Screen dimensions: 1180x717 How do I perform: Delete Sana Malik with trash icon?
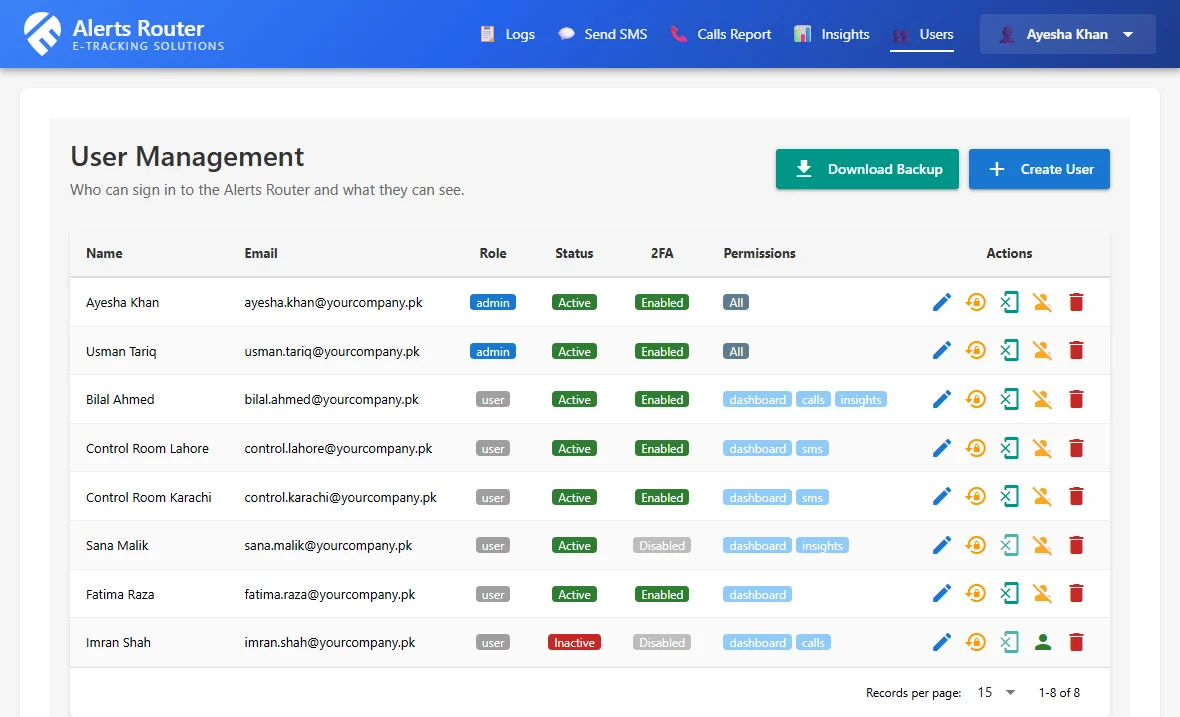1076,545
